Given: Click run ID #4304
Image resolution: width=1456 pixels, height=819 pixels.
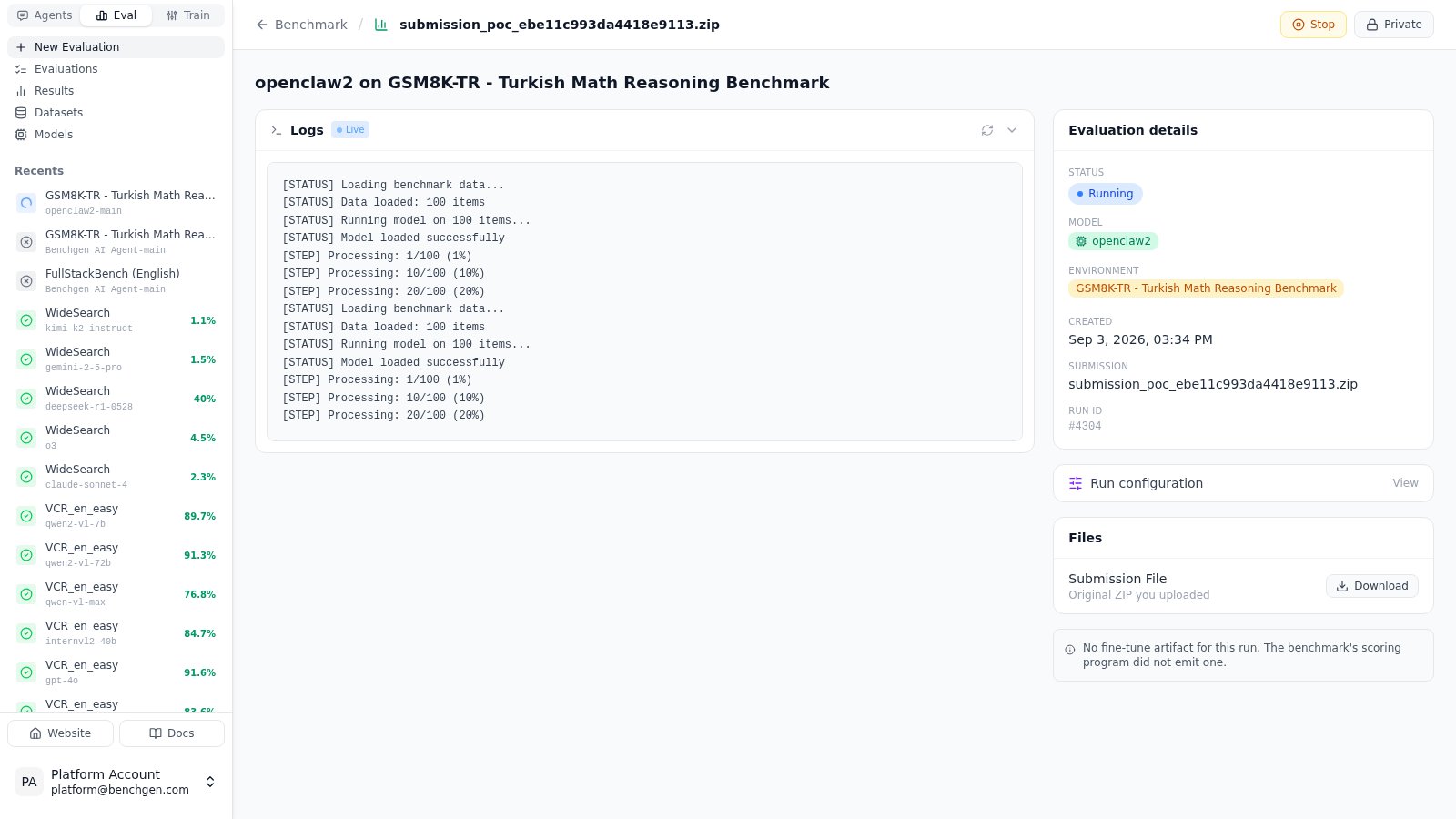Looking at the screenshot, I should pyautogui.click(x=1085, y=426).
